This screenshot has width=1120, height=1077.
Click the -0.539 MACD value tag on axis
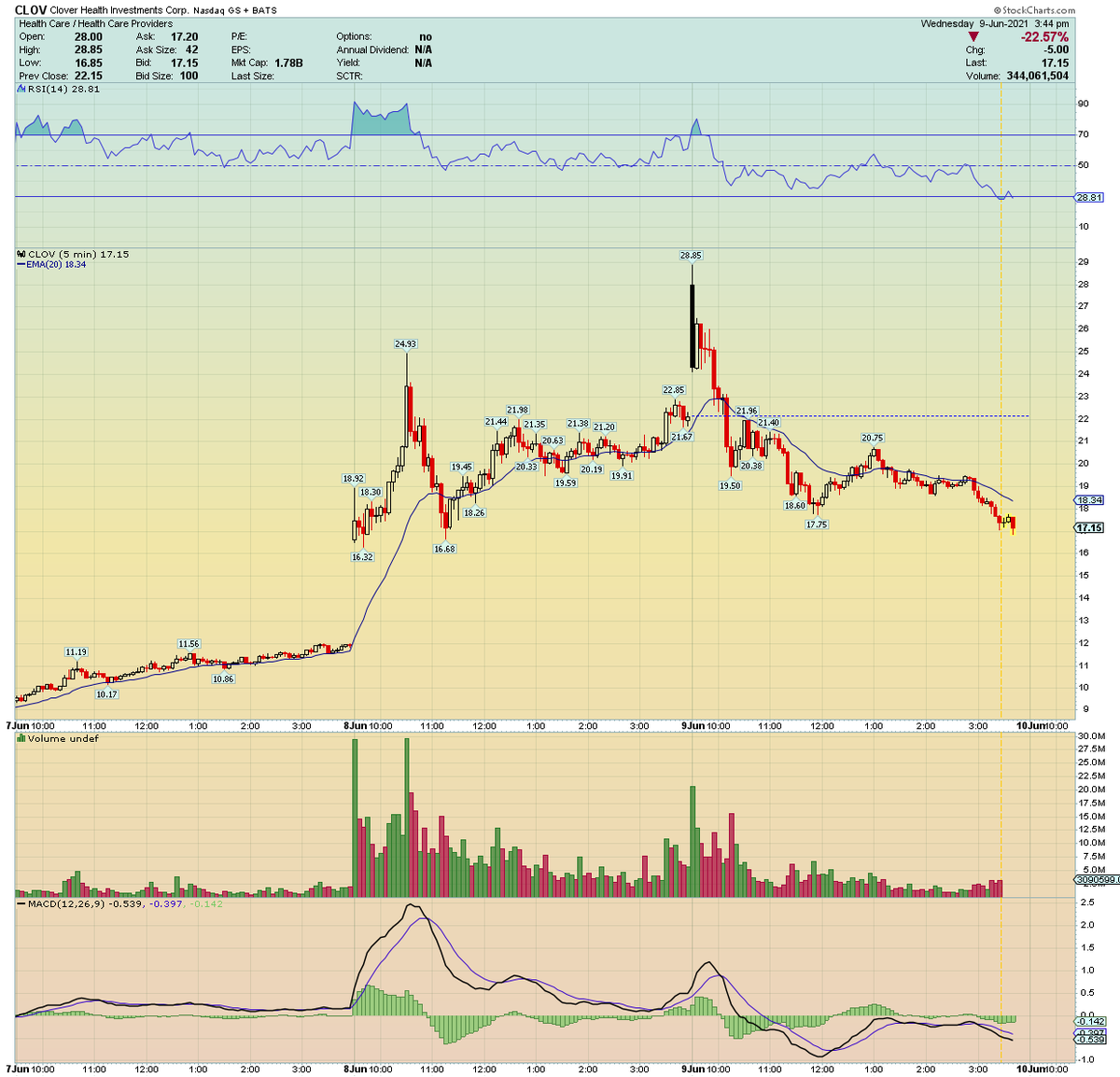pos(1089,1039)
